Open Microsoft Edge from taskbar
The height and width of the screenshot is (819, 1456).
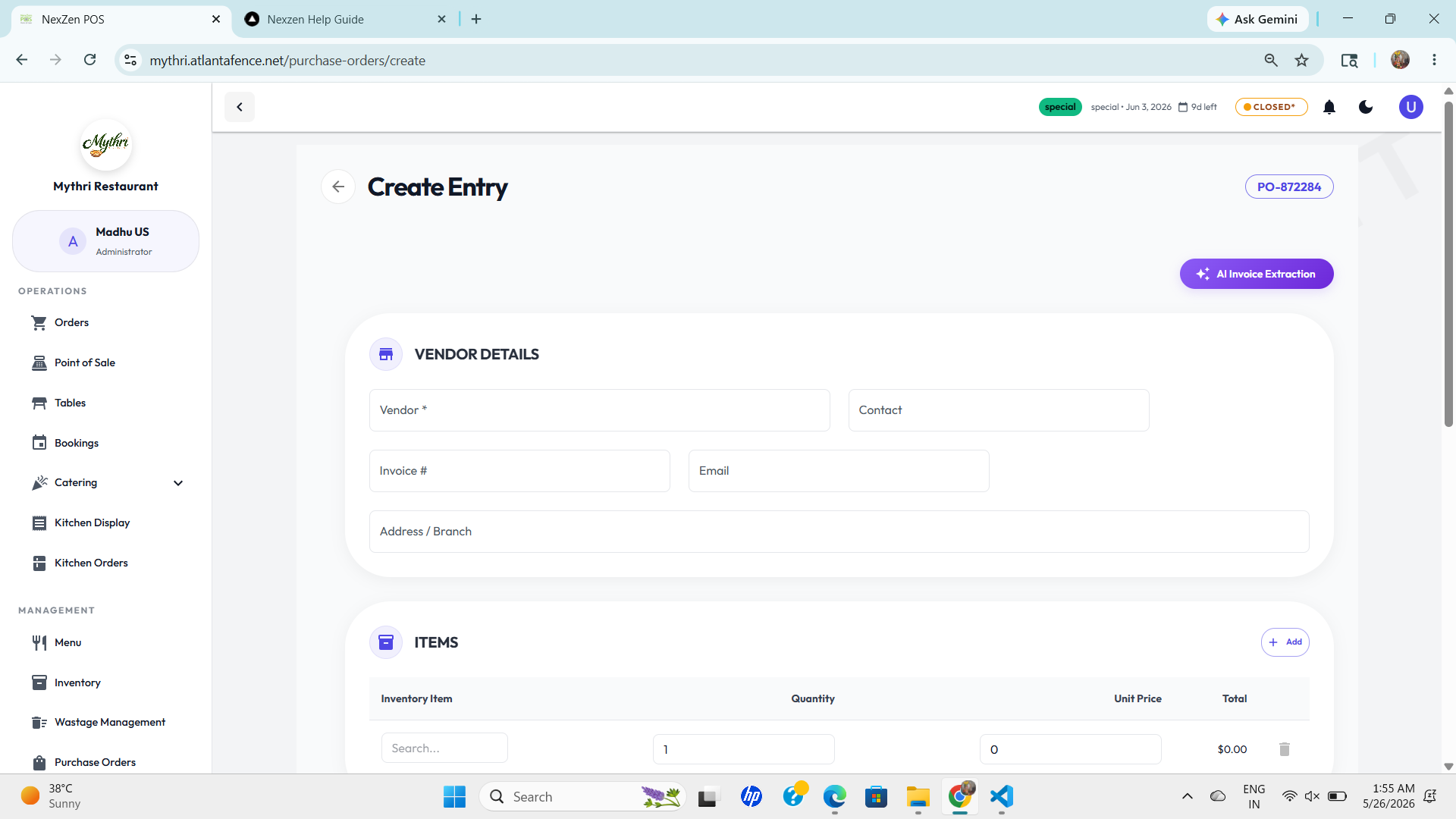[835, 796]
